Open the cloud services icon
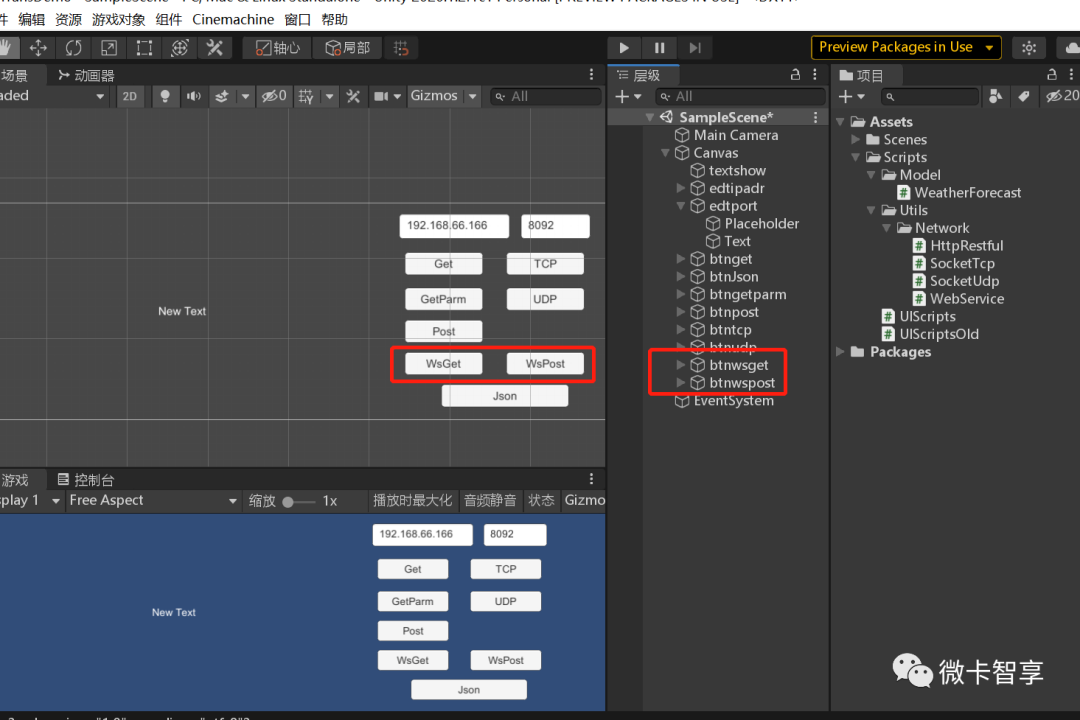 coord(1071,48)
